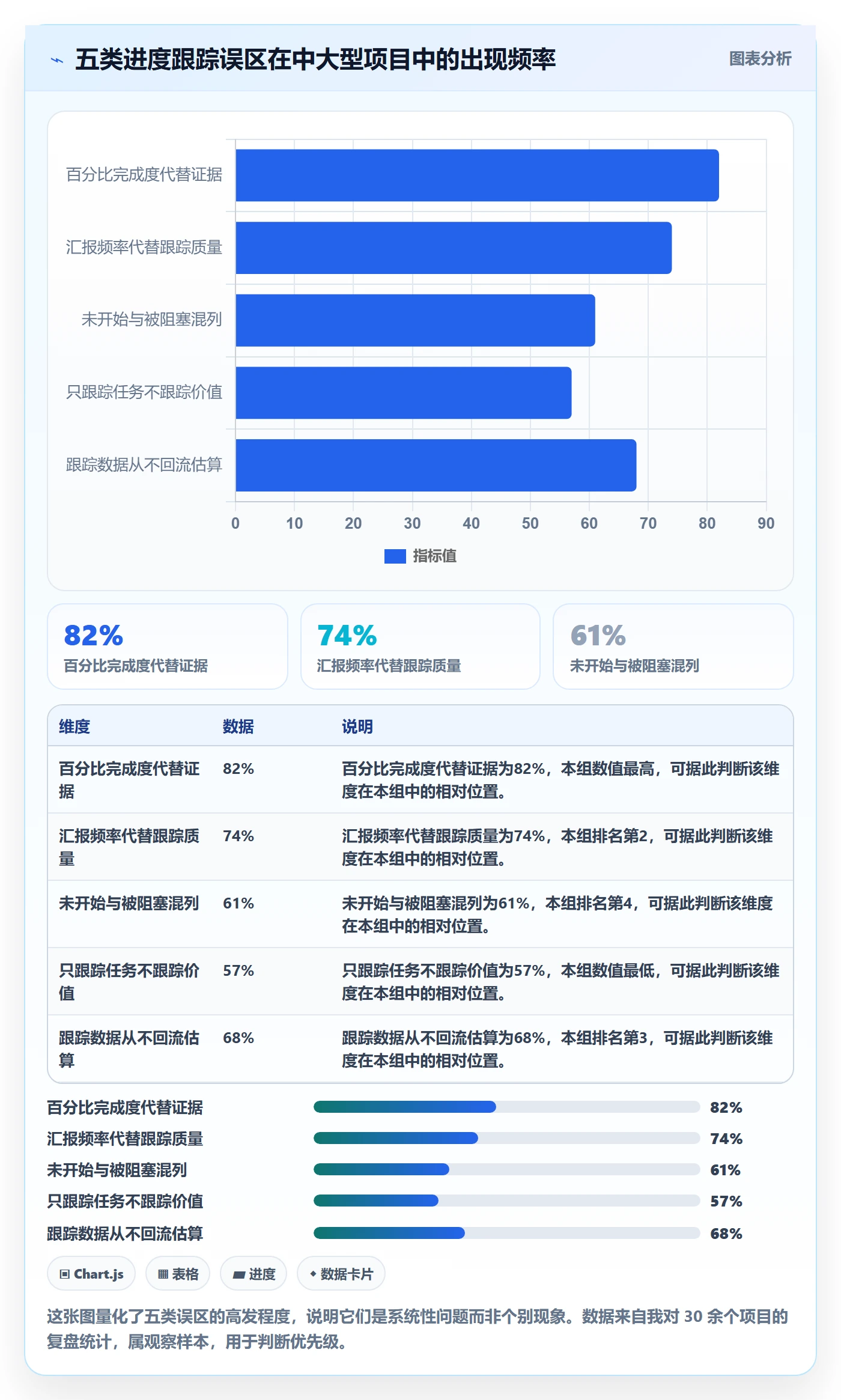Click the 74% progress bar
Screen dimensions: 841x1400
click(x=507, y=1138)
